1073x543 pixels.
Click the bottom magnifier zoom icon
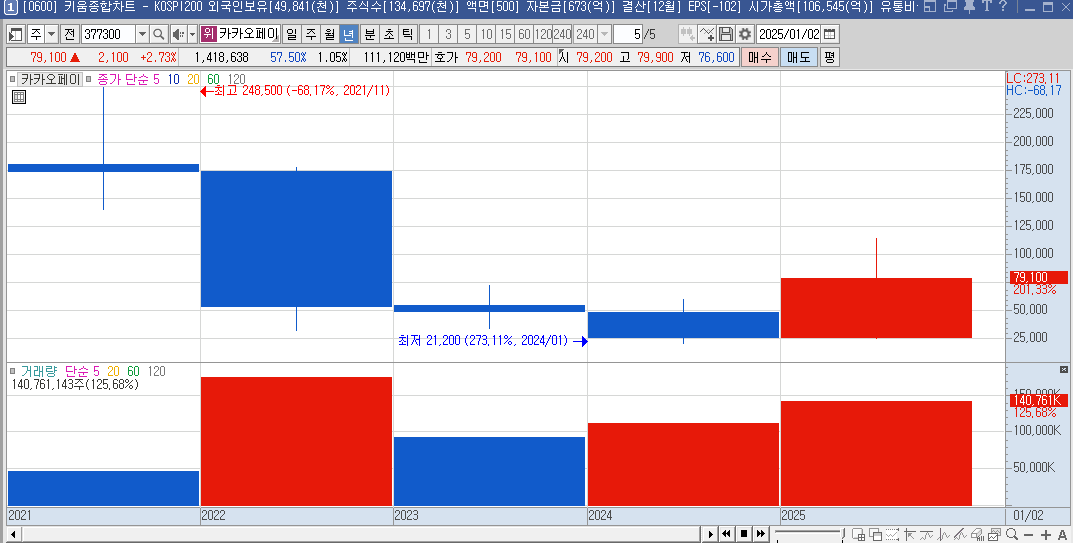(x=1012, y=535)
